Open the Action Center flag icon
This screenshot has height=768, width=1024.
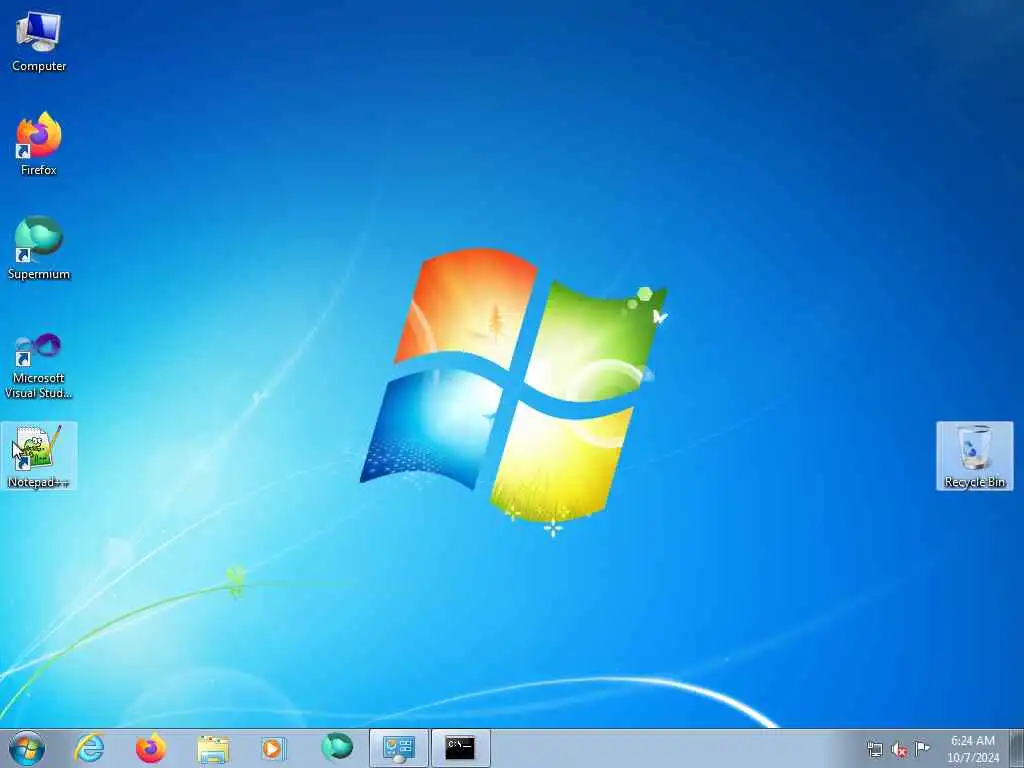point(922,748)
